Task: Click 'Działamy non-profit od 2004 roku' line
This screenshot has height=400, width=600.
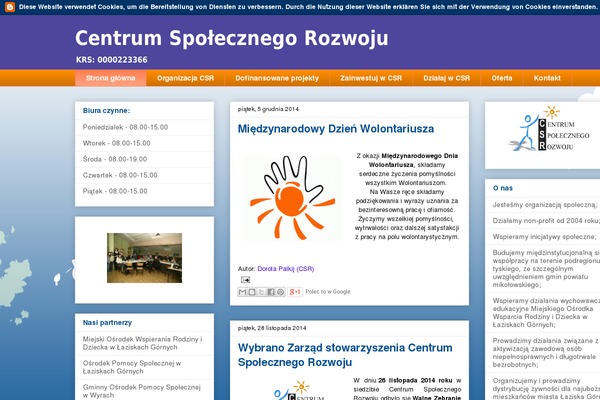Action: pos(546,221)
